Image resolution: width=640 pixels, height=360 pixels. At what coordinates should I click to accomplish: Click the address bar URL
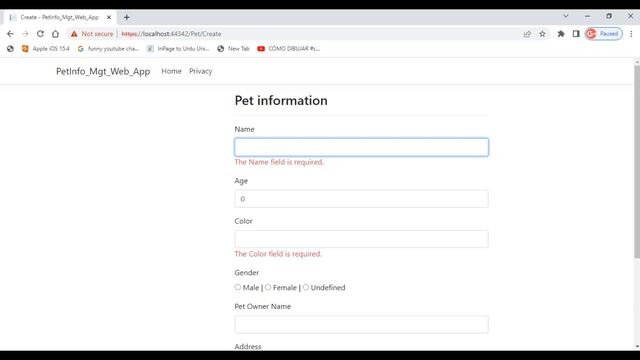click(x=171, y=34)
